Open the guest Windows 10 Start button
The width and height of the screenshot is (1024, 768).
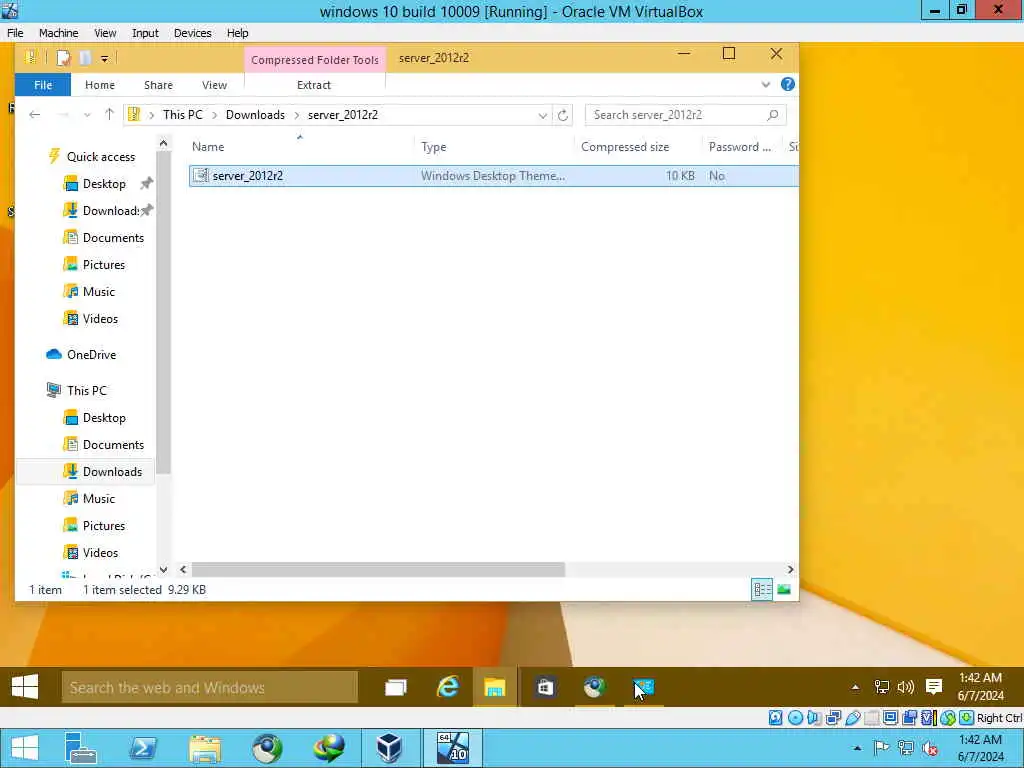[25, 687]
